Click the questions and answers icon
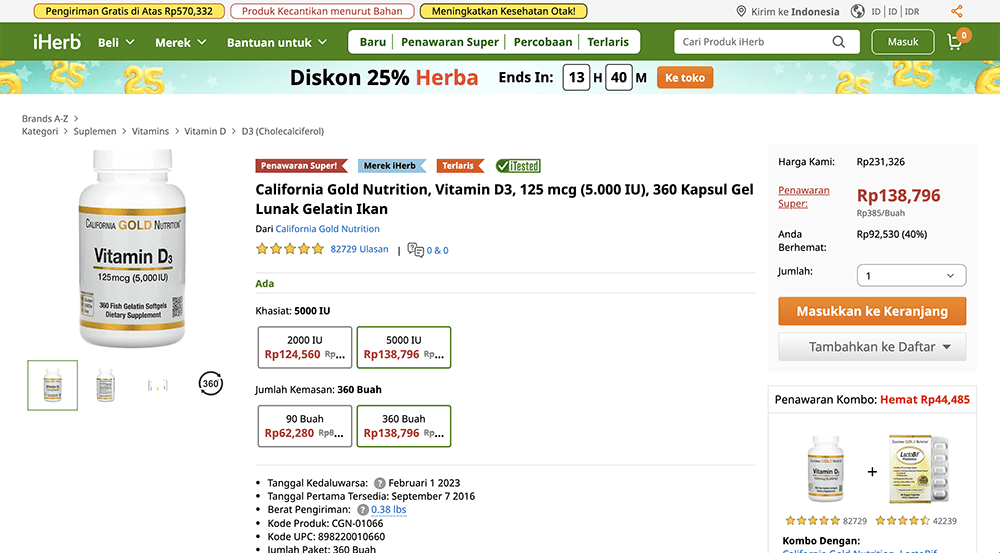The width and height of the screenshot is (1000, 553). pyautogui.click(x=416, y=250)
